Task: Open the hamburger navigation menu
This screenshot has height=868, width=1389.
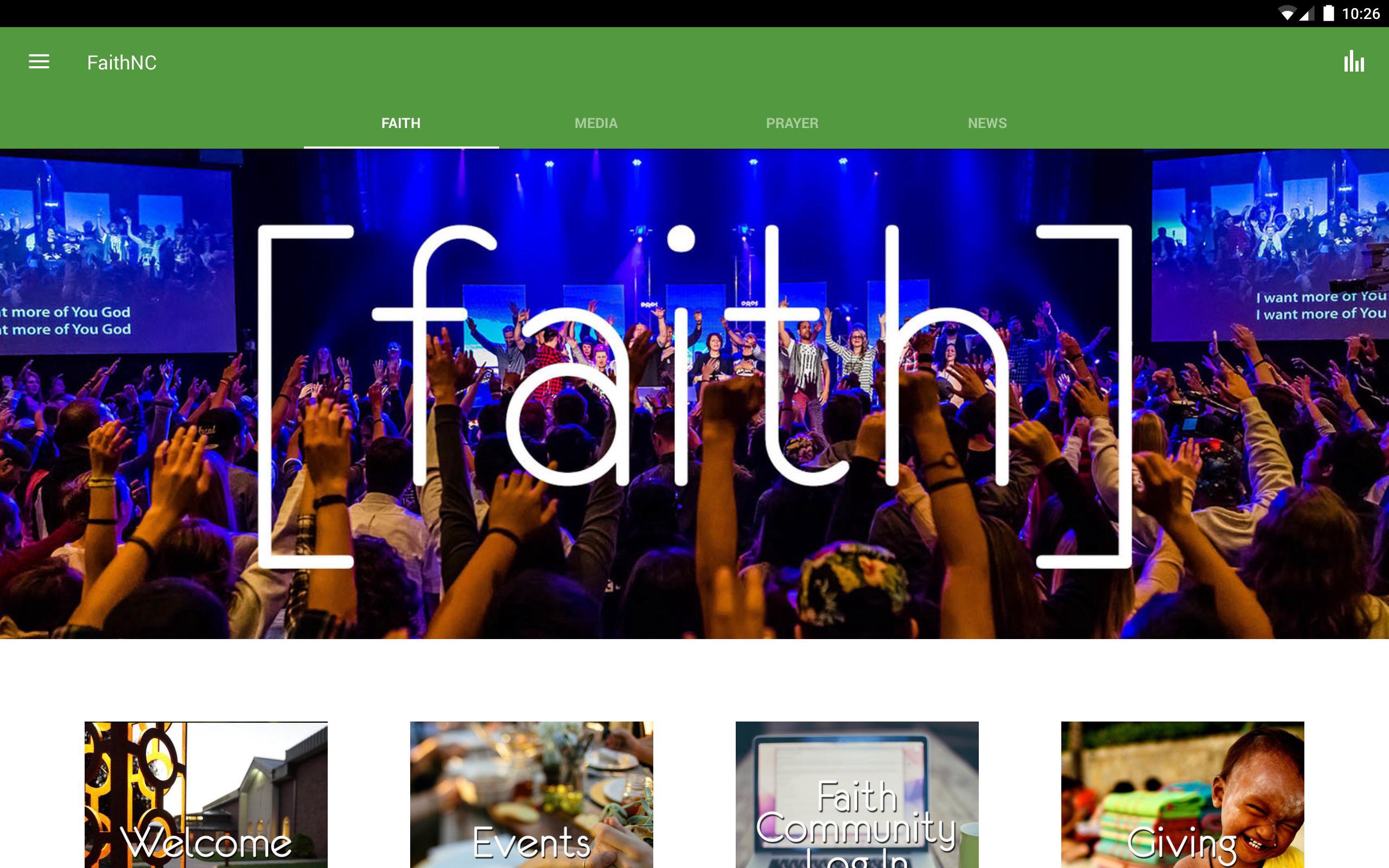Action: pos(39,62)
